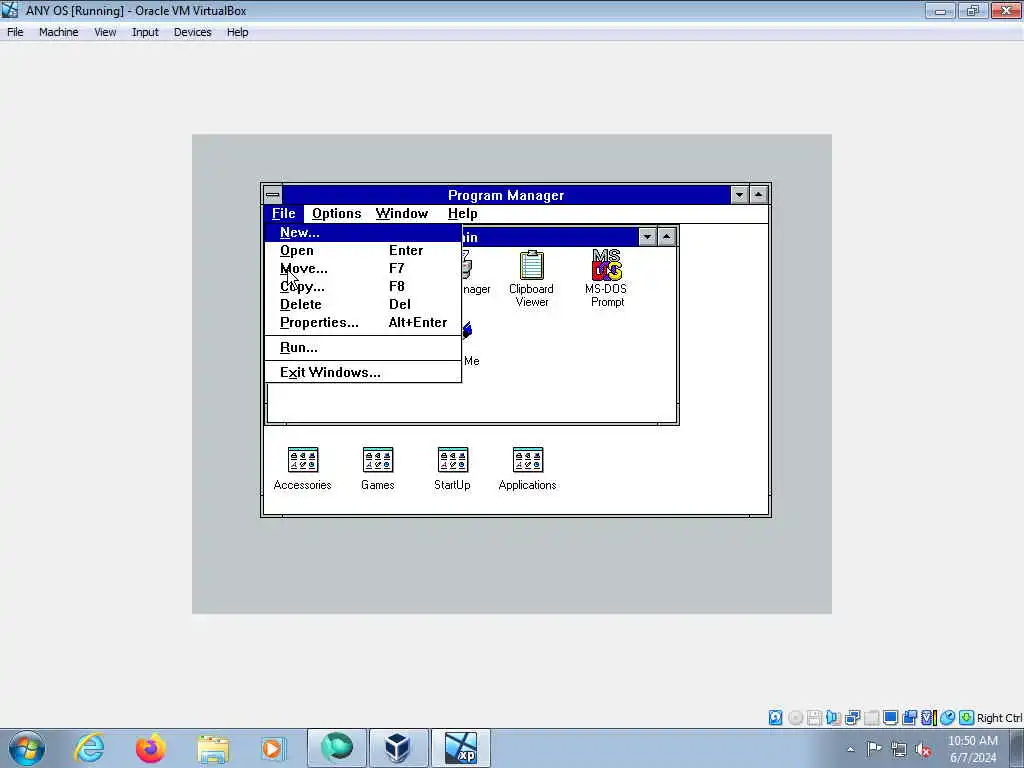The width and height of the screenshot is (1024, 768).
Task: Click the VirtualBox mouse integration indicator
Action: coord(948,718)
